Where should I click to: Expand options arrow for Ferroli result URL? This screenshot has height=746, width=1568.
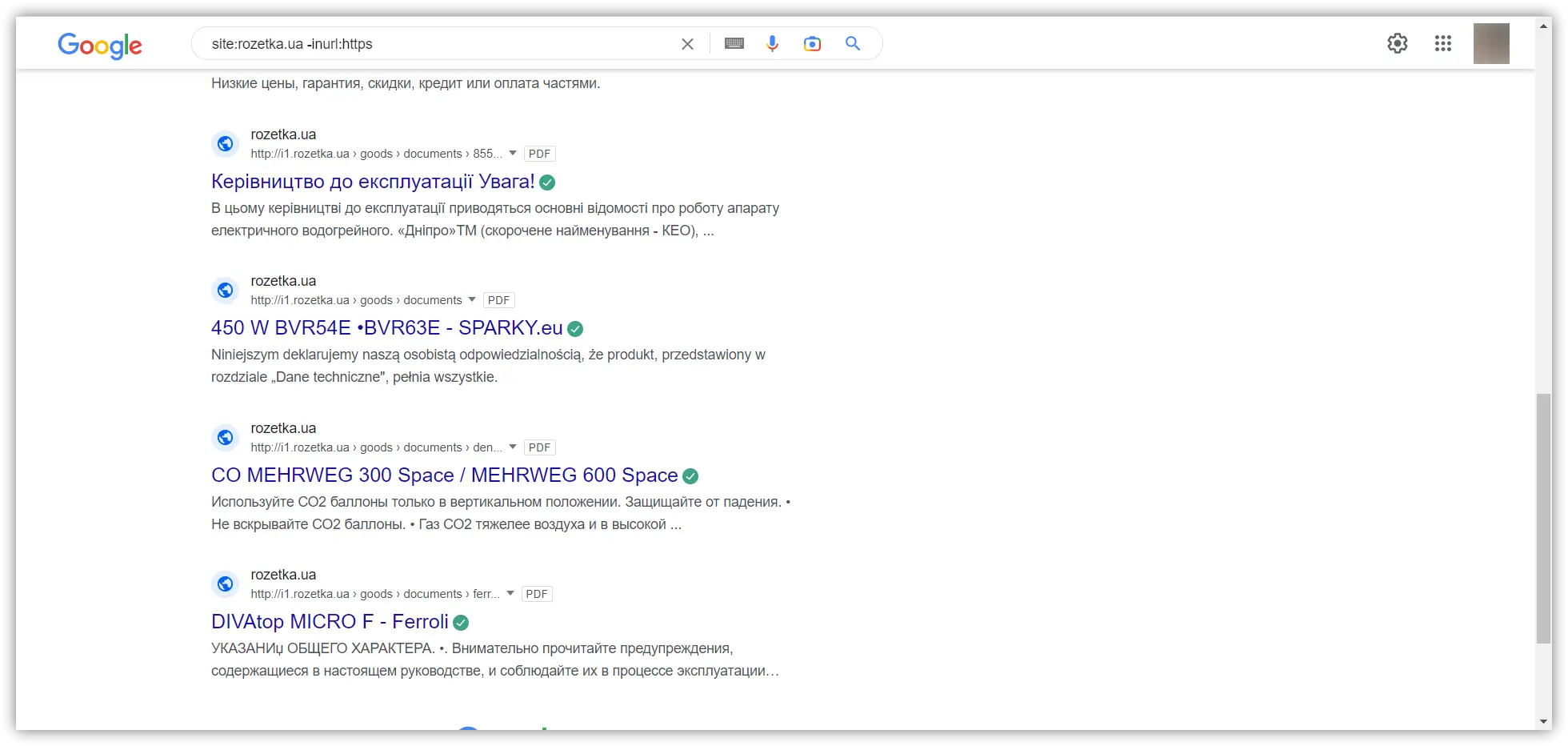coord(510,593)
